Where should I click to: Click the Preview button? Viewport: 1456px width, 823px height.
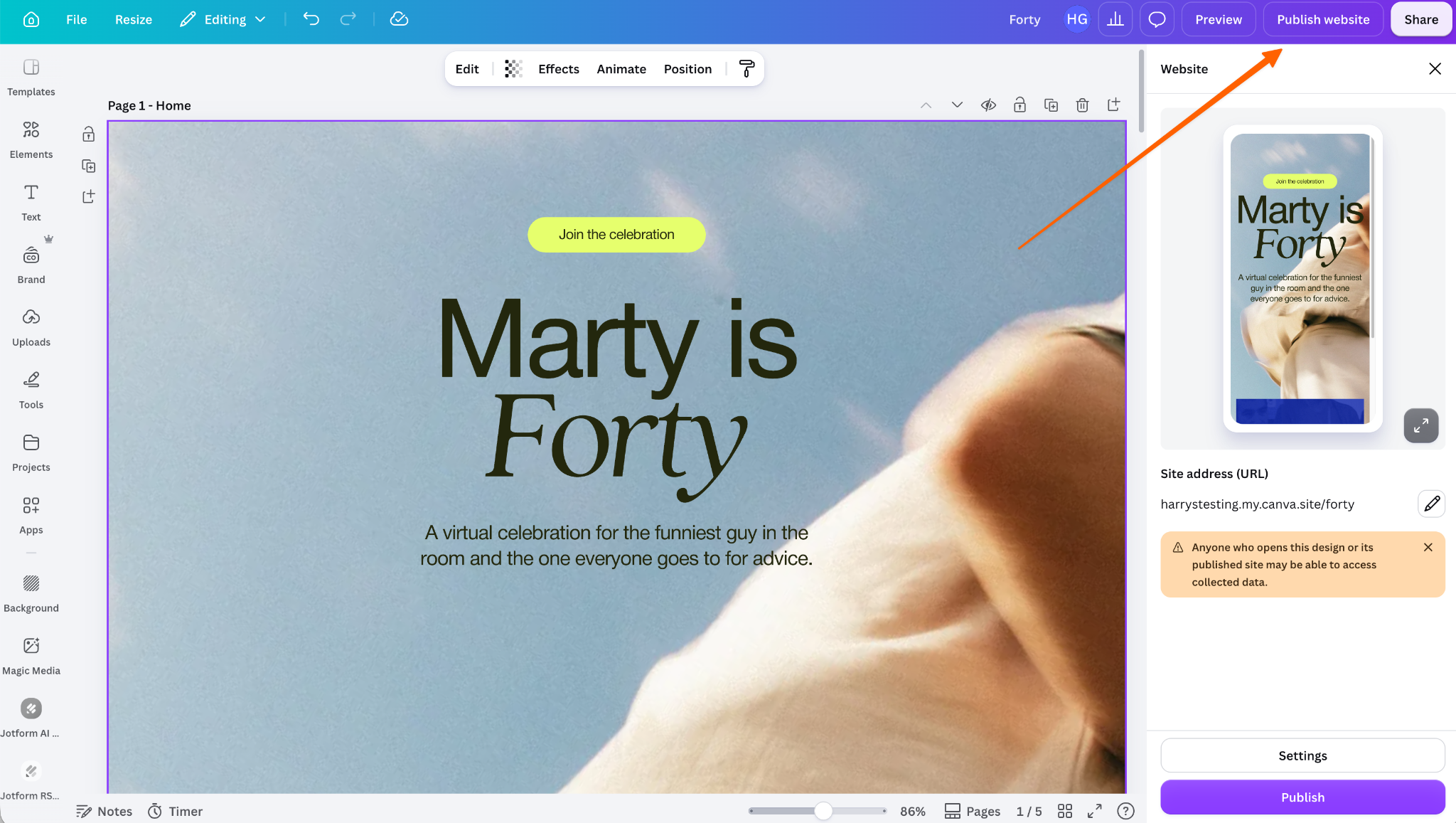tap(1219, 19)
